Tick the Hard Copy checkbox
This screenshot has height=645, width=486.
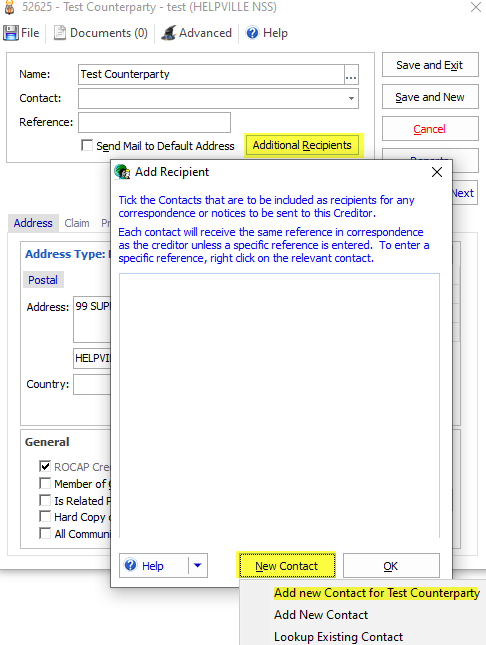pyautogui.click(x=45, y=516)
